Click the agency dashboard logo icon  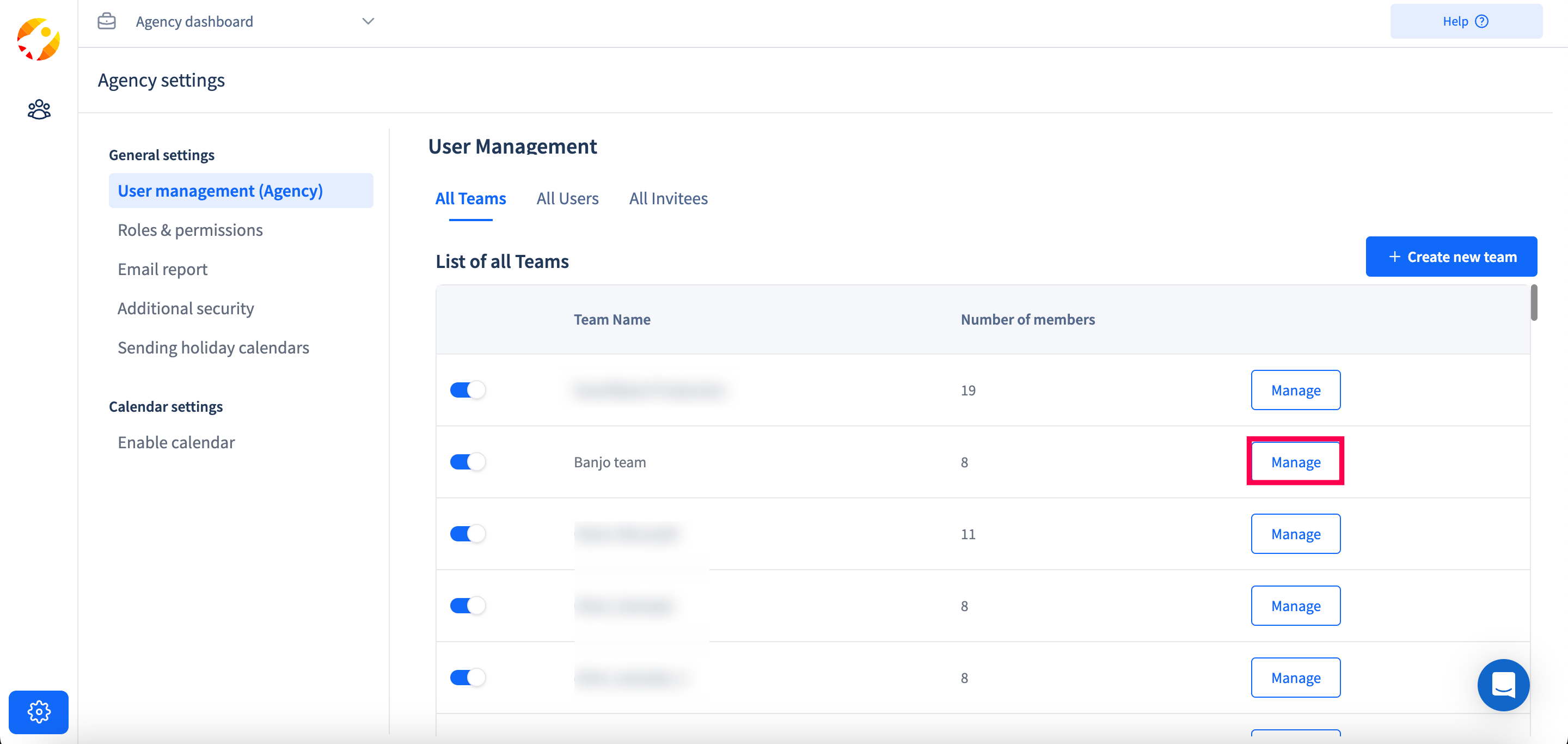click(x=40, y=40)
